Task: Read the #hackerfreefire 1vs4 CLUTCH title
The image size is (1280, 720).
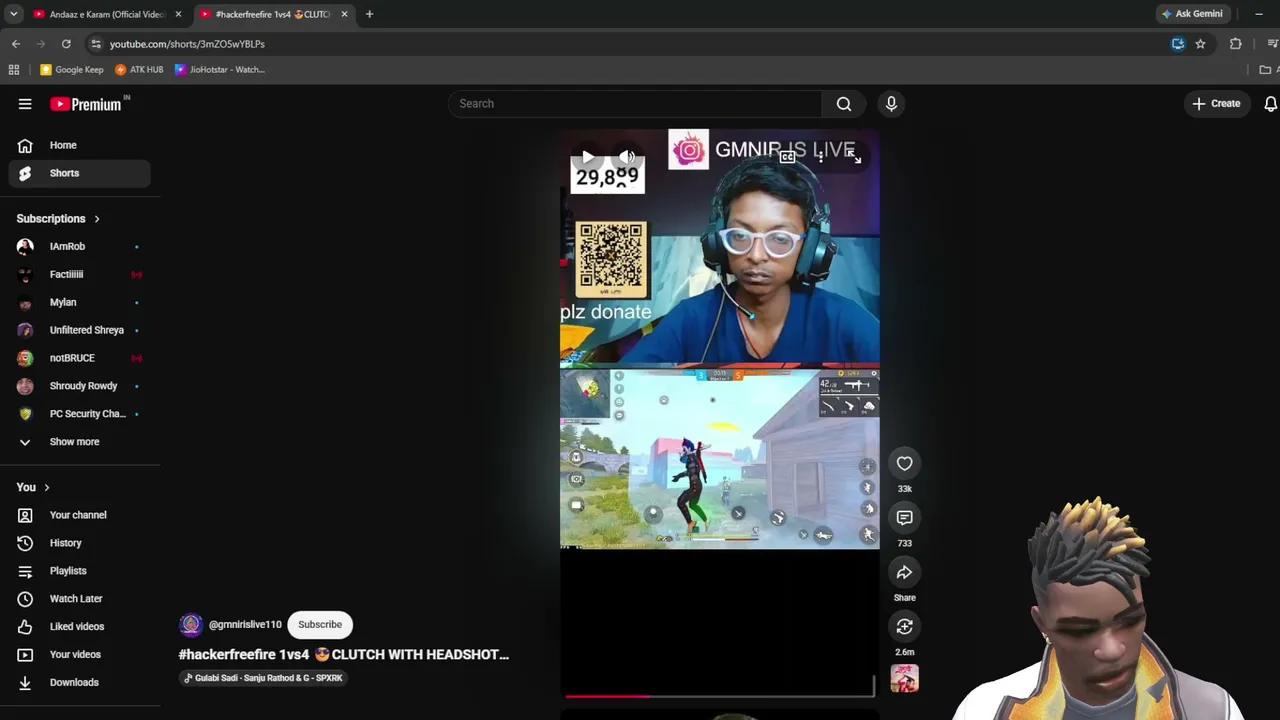Action: coord(344,655)
